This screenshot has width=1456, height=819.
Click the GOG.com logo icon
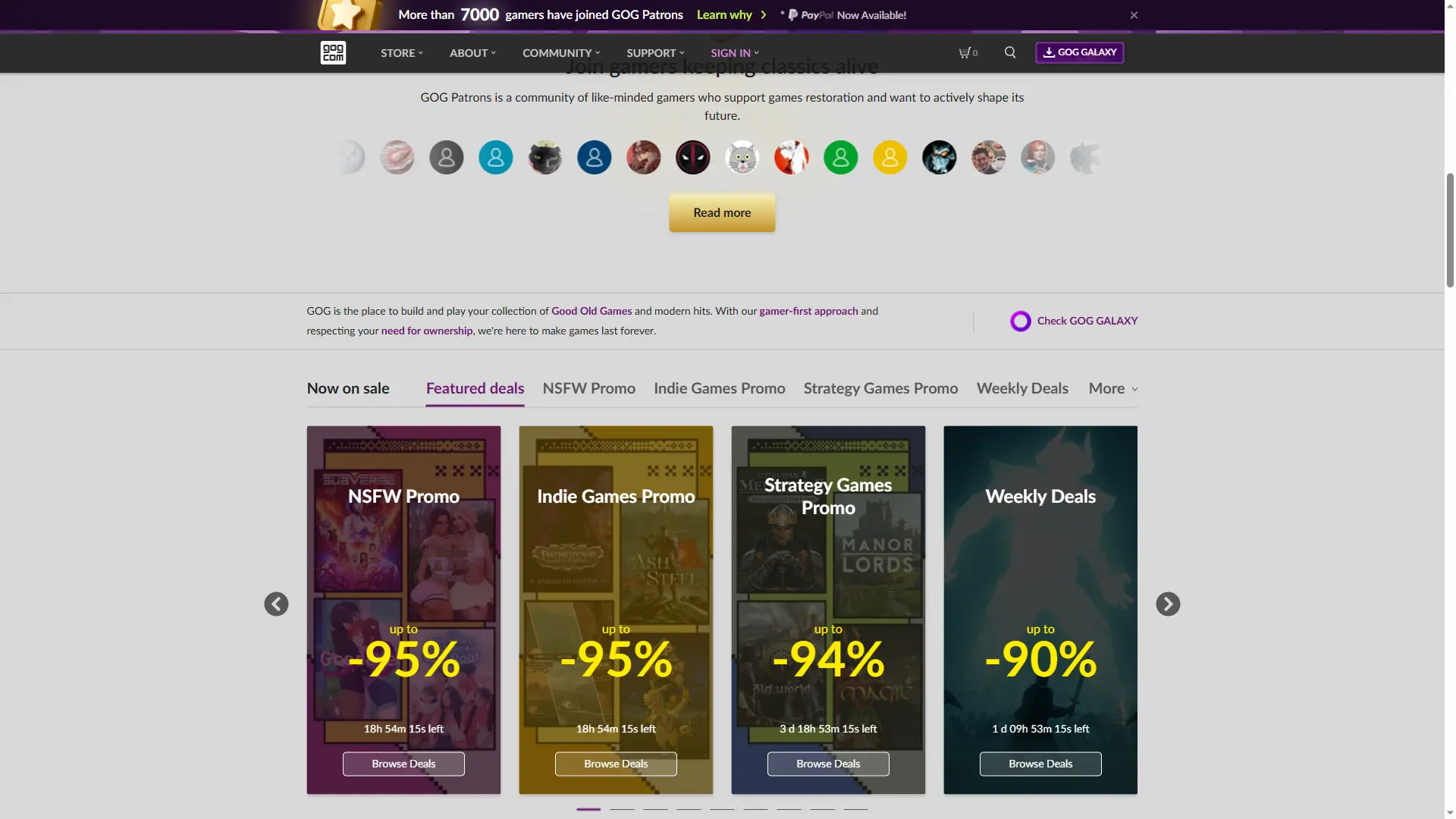tap(333, 52)
